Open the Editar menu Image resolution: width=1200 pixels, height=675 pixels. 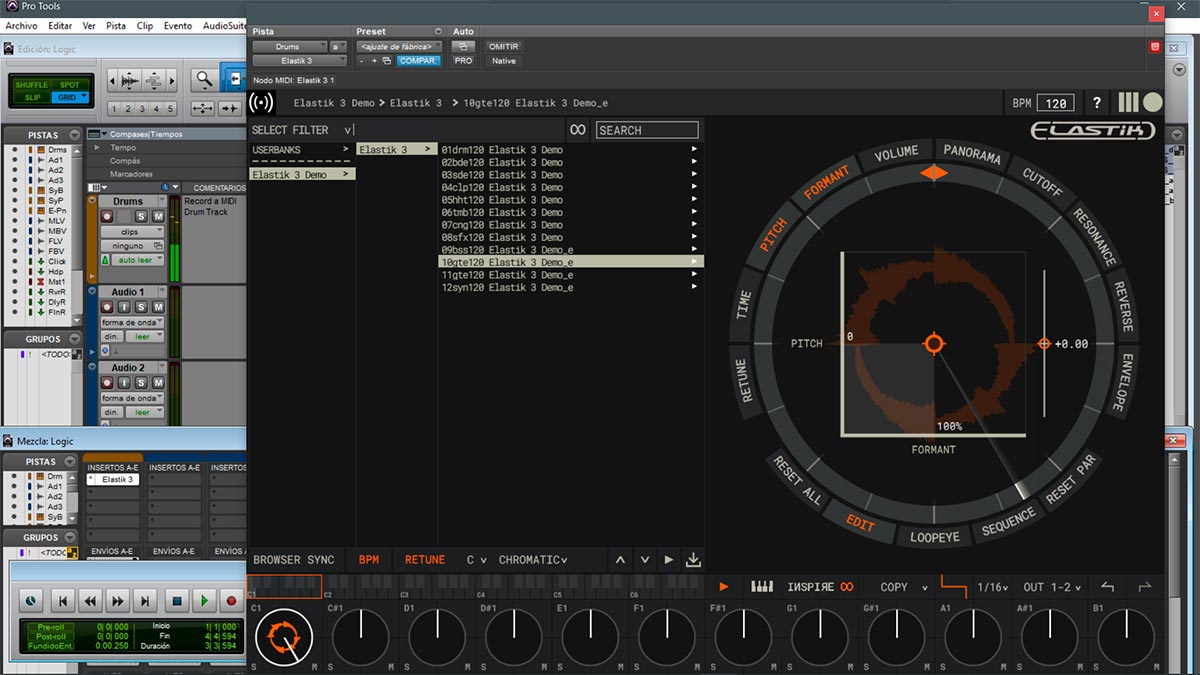point(60,26)
